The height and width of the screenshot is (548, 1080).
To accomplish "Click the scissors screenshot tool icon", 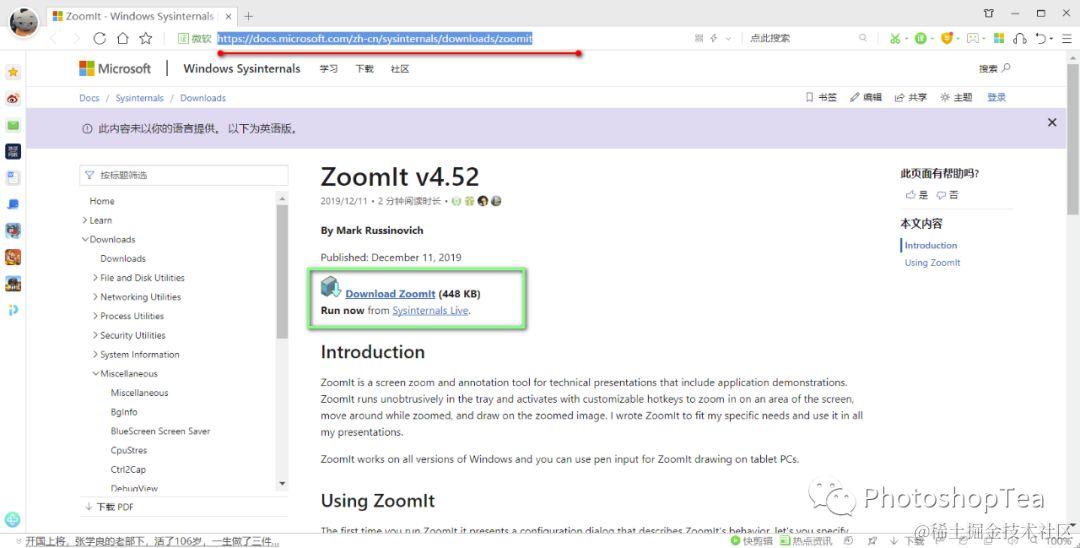I will point(895,39).
